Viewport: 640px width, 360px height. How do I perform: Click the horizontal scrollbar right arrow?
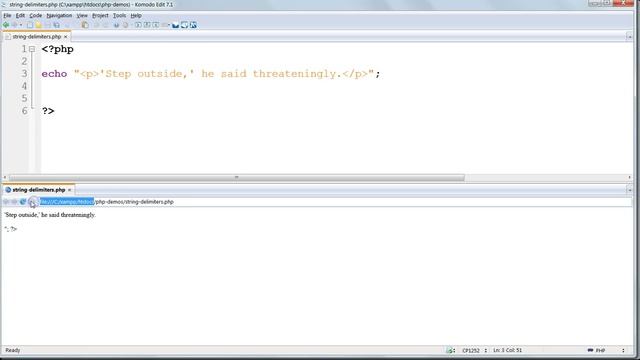click(x=629, y=178)
